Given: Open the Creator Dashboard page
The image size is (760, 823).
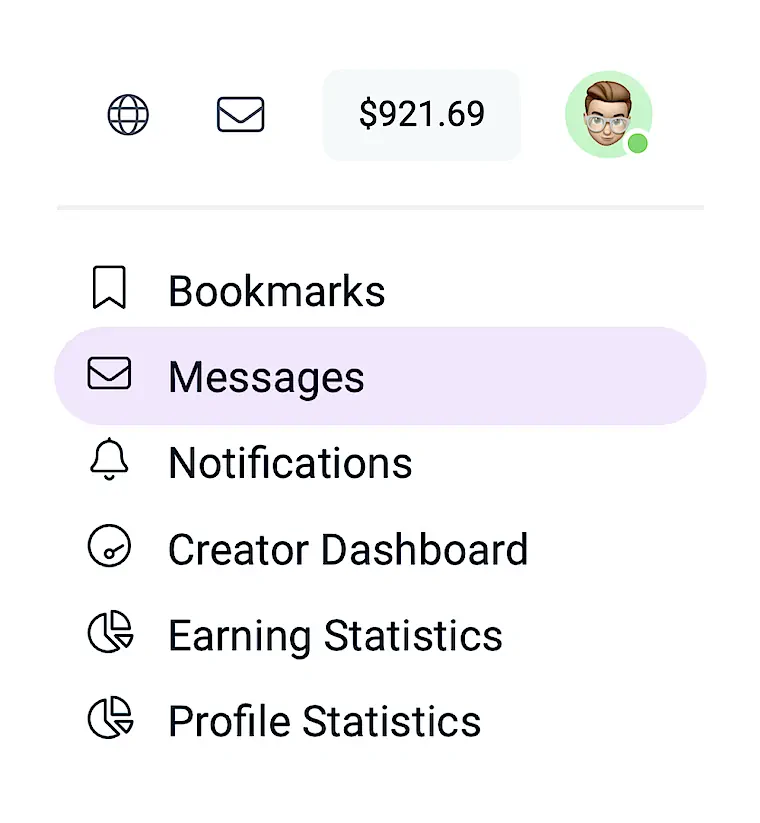Looking at the screenshot, I should (x=348, y=549).
